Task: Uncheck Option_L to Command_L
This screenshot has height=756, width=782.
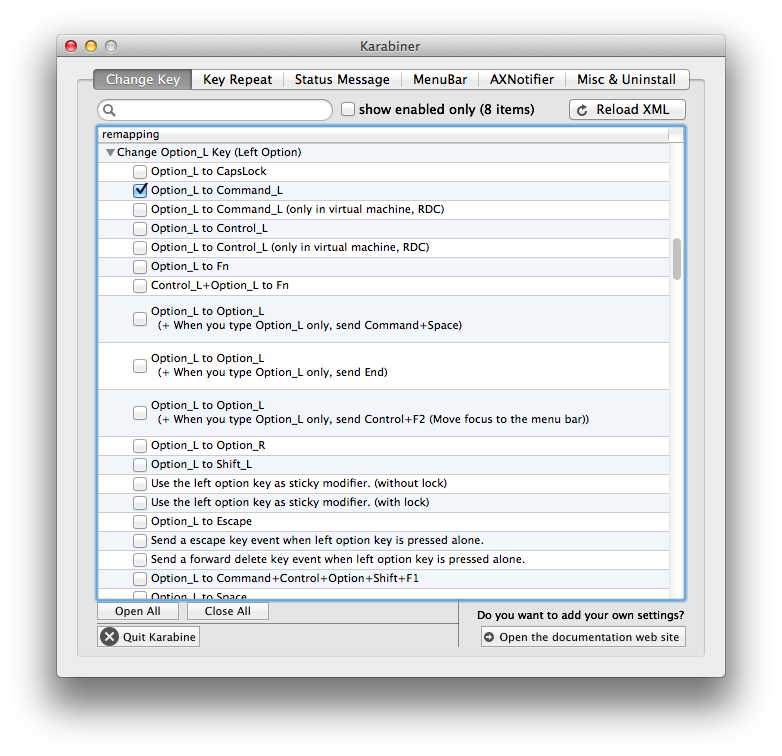Action: click(140, 190)
